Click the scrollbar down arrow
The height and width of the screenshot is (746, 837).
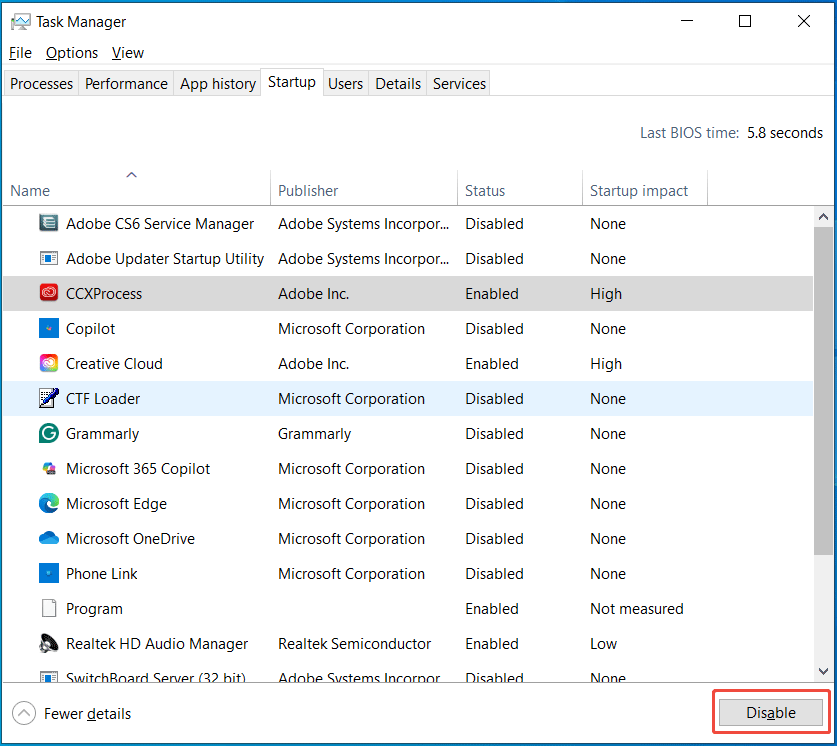point(823,671)
